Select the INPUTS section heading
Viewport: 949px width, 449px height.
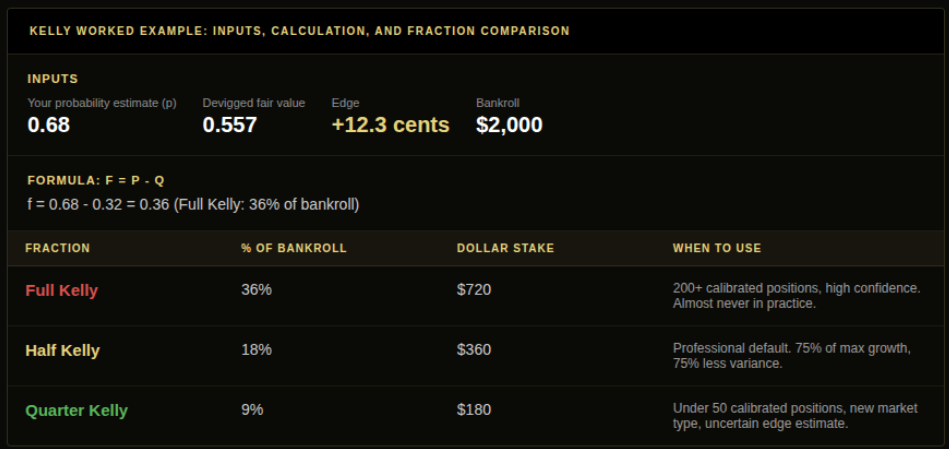[x=53, y=79]
